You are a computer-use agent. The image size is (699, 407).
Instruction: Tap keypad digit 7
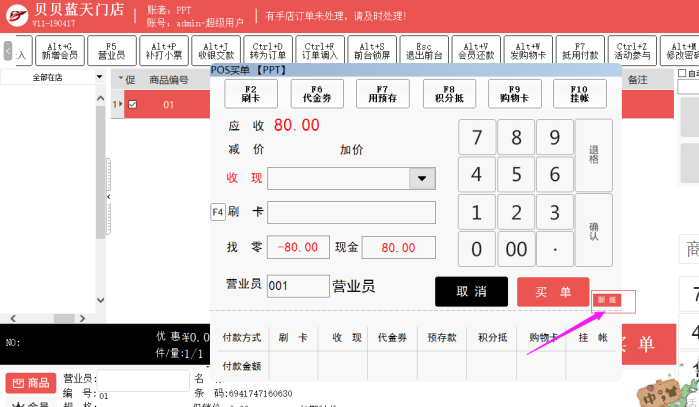coord(477,137)
